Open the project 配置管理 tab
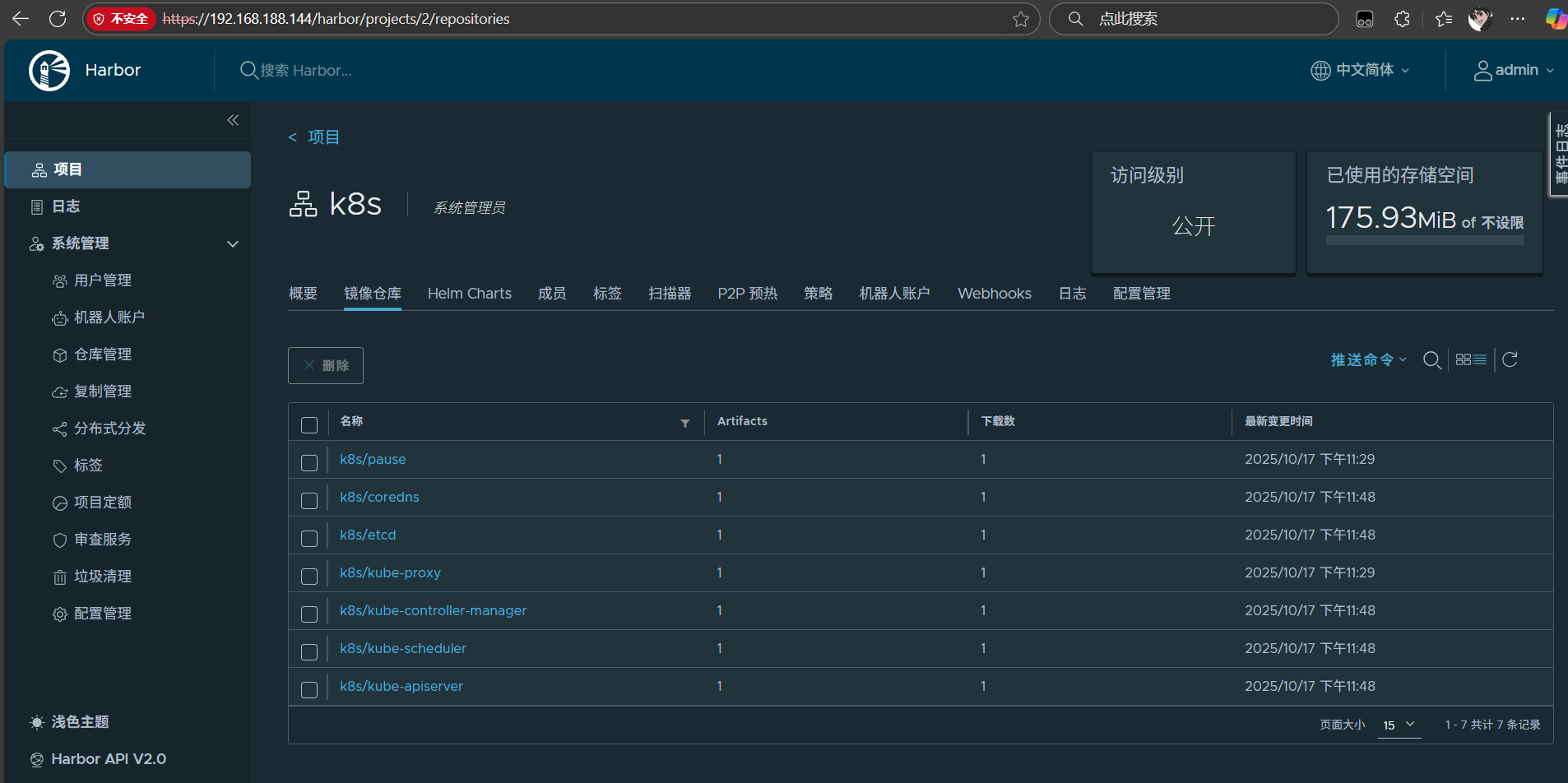Screen dimensions: 1568x783 (x=1142, y=294)
